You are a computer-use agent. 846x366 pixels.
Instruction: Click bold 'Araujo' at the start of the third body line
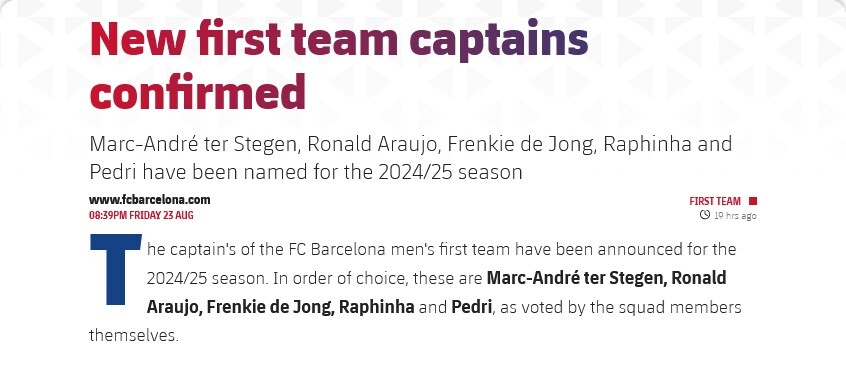(174, 308)
